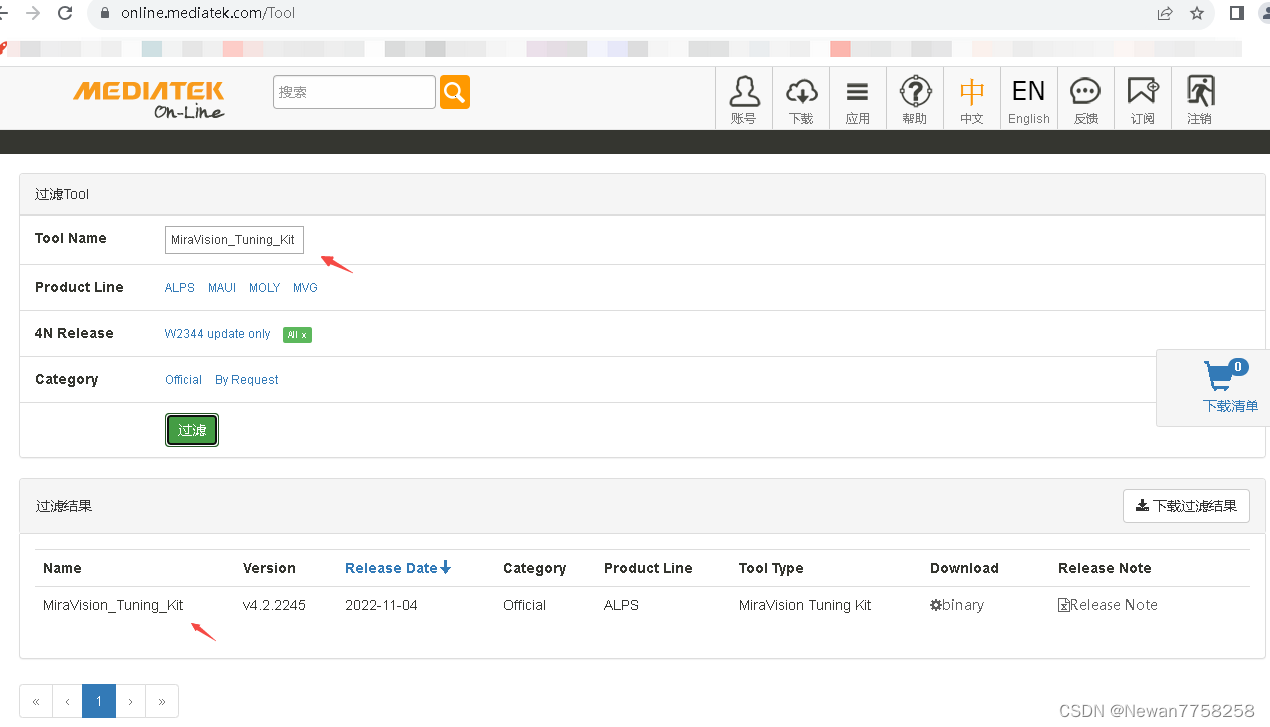Filter by MAUI product line

click(x=222, y=288)
